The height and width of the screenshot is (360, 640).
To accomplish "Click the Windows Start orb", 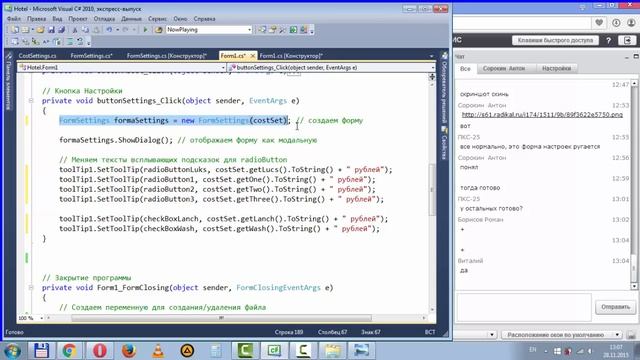I will (12, 351).
